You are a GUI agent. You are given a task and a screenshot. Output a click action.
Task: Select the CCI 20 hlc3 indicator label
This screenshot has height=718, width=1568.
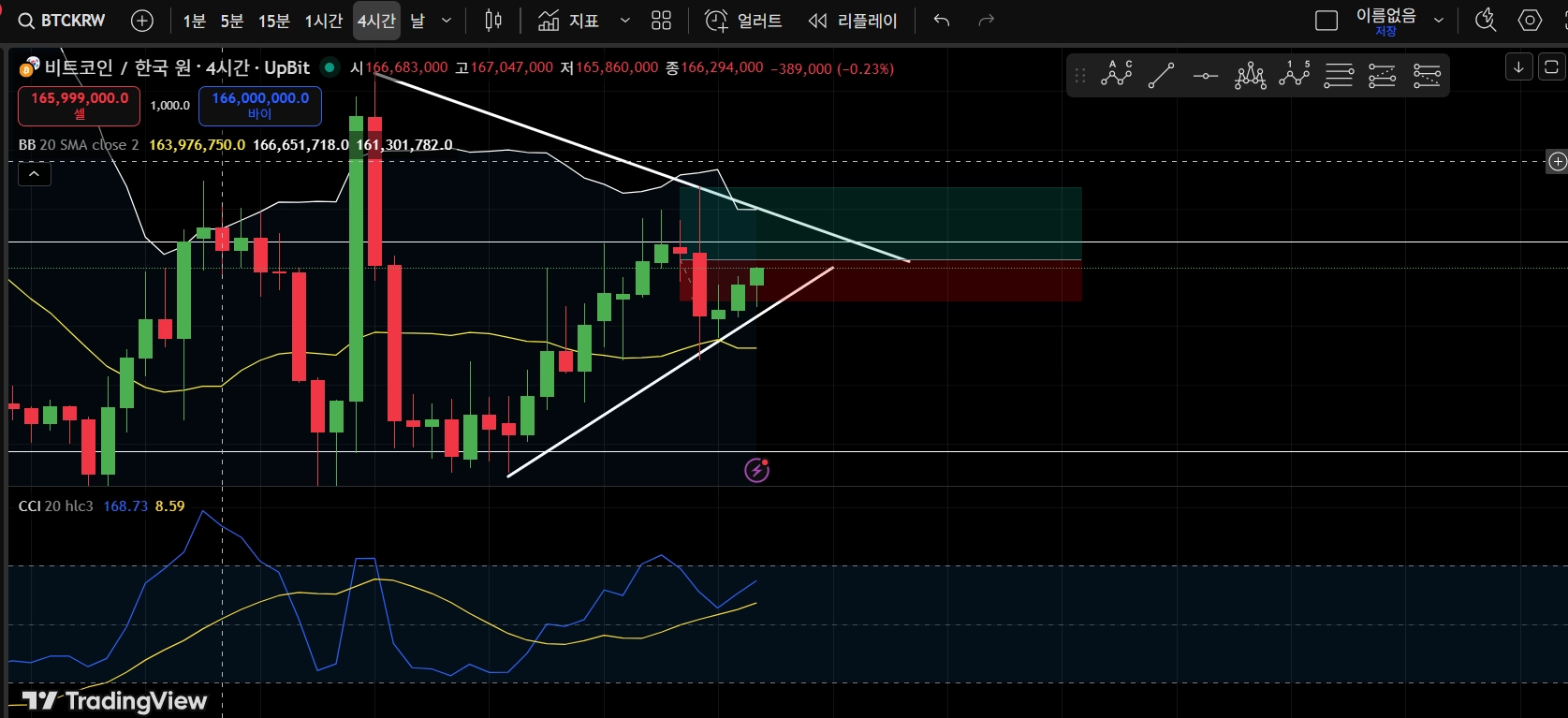56,506
